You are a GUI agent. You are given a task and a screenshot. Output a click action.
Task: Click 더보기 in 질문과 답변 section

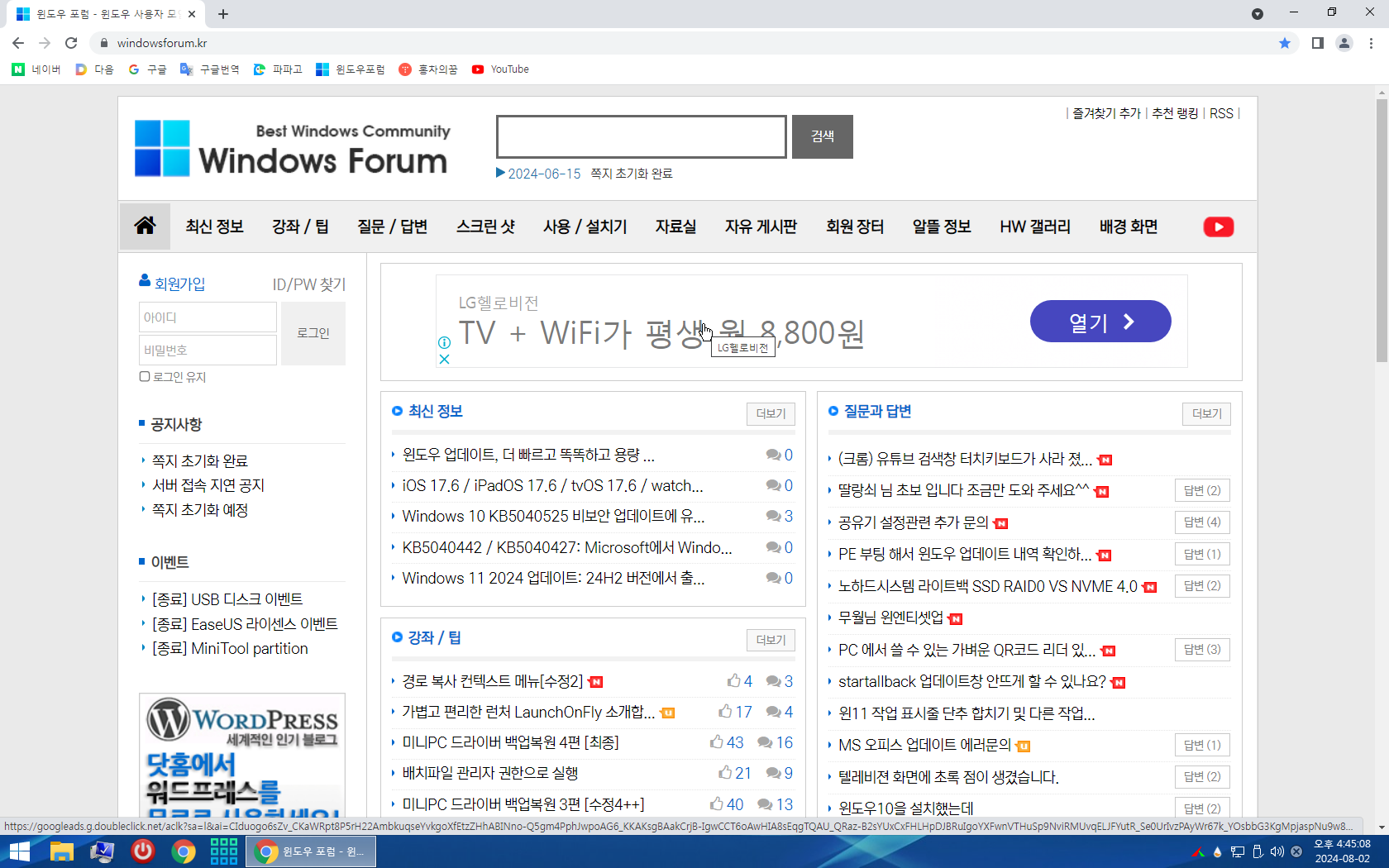[x=1206, y=413]
